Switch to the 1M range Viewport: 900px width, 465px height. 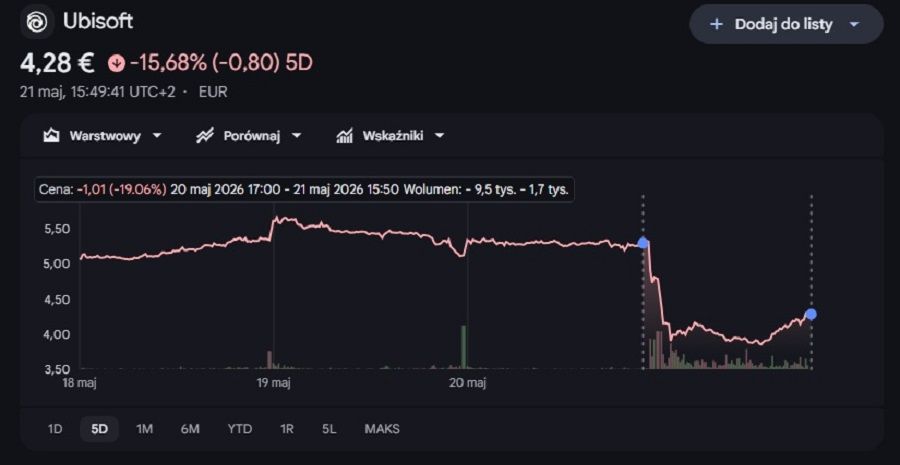pyautogui.click(x=145, y=429)
